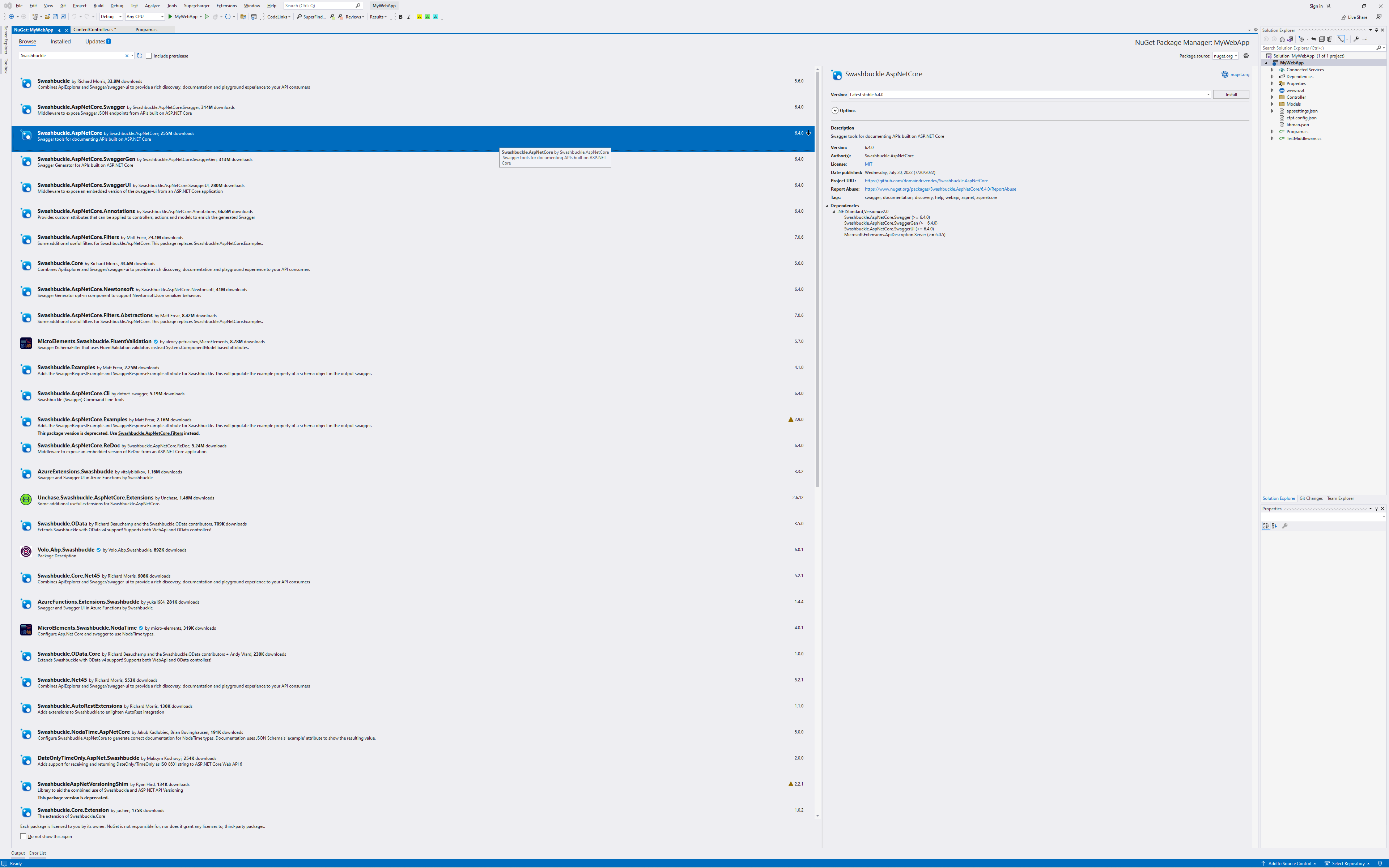The height and width of the screenshot is (868, 1389).
Task: Open the package Version dropdown
Action: (x=1208, y=95)
